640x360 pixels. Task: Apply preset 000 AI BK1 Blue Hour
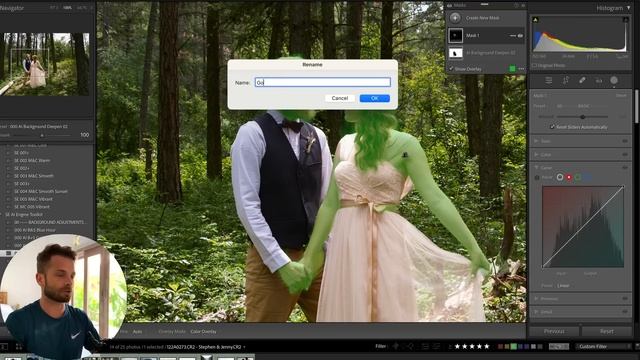click(35, 230)
